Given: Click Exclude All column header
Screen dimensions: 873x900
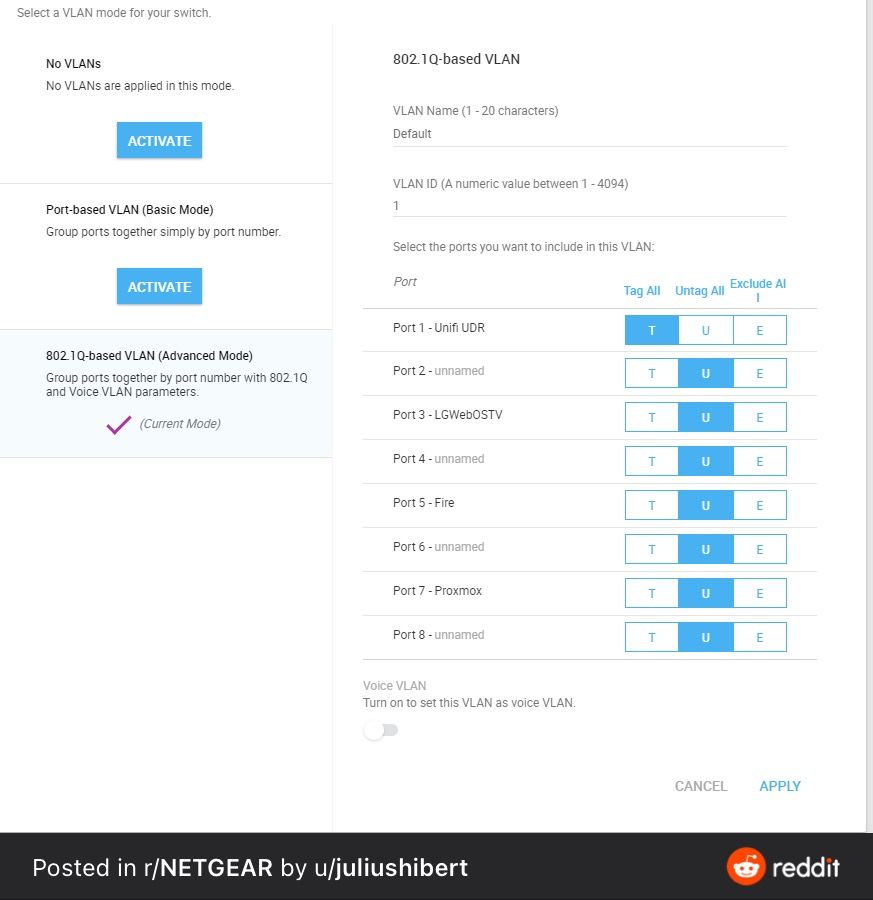Looking at the screenshot, I should point(758,290).
